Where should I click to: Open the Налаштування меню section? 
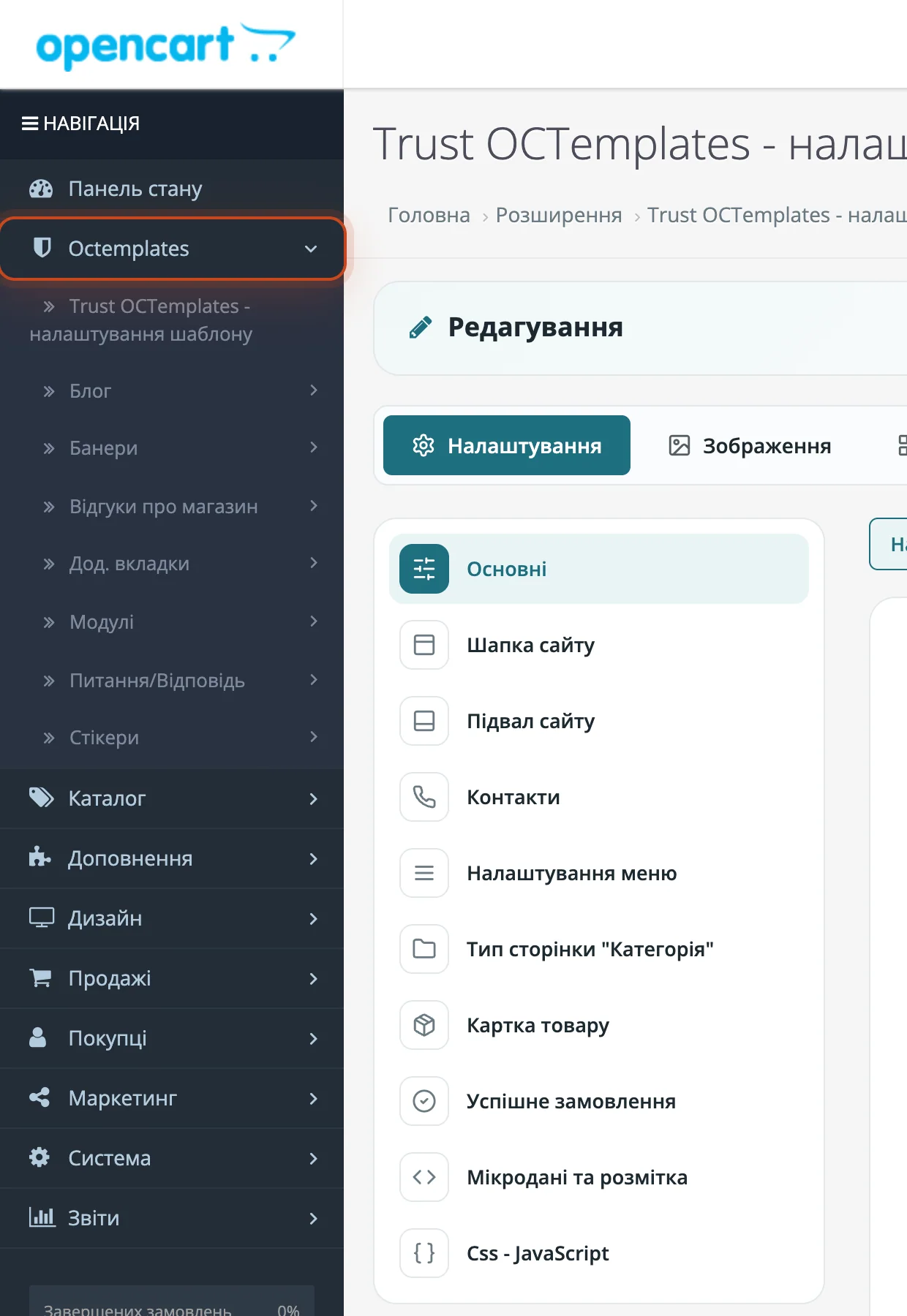[x=599, y=873]
